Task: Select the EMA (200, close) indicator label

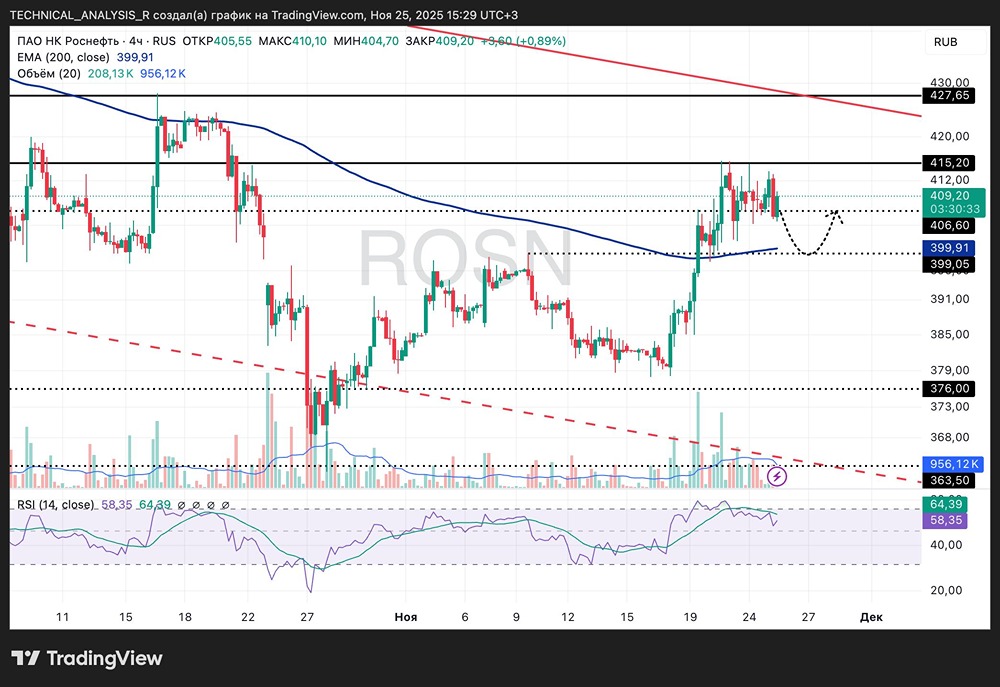Action: (x=63, y=57)
